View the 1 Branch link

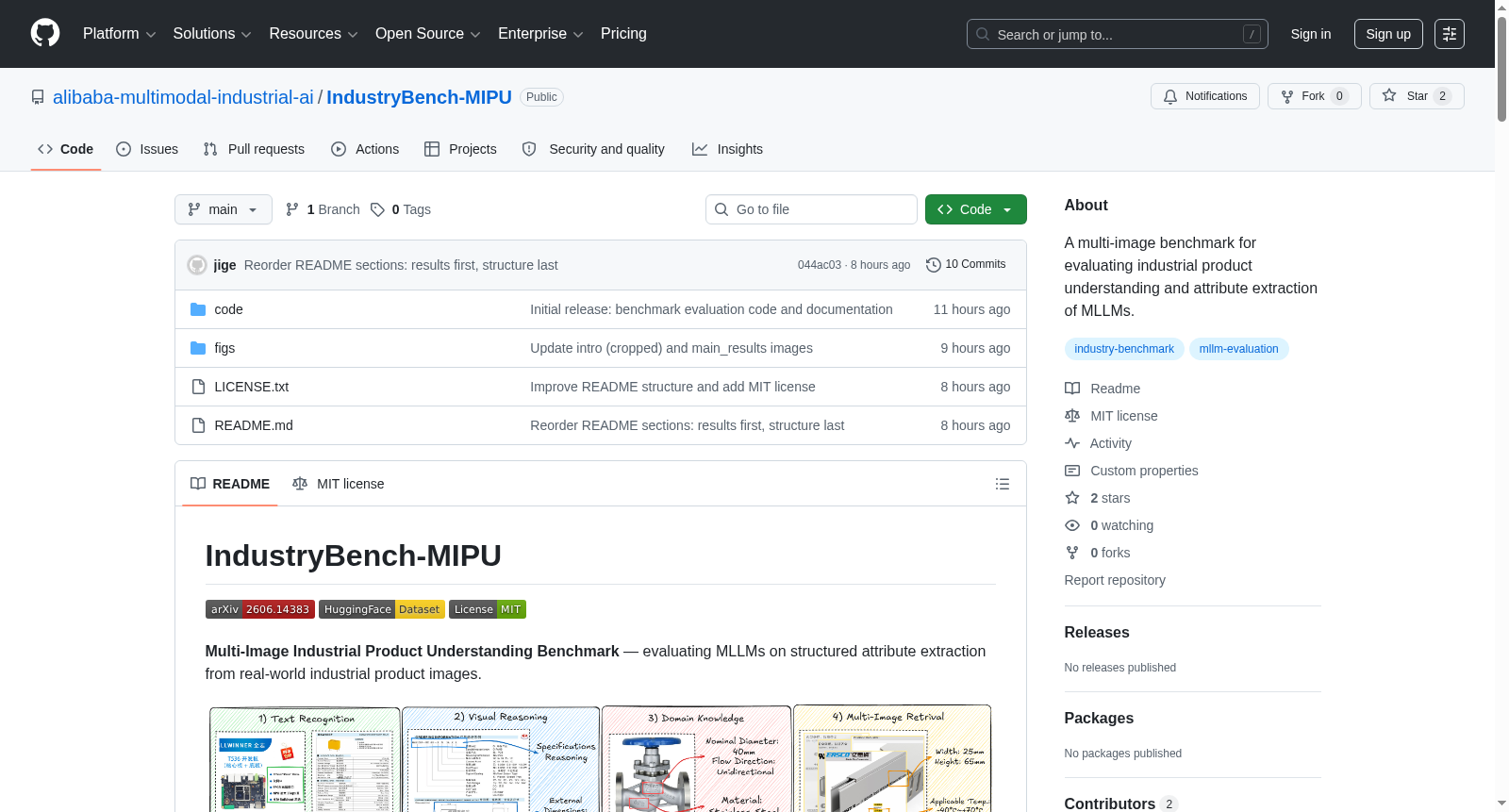[x=323, y=209]
